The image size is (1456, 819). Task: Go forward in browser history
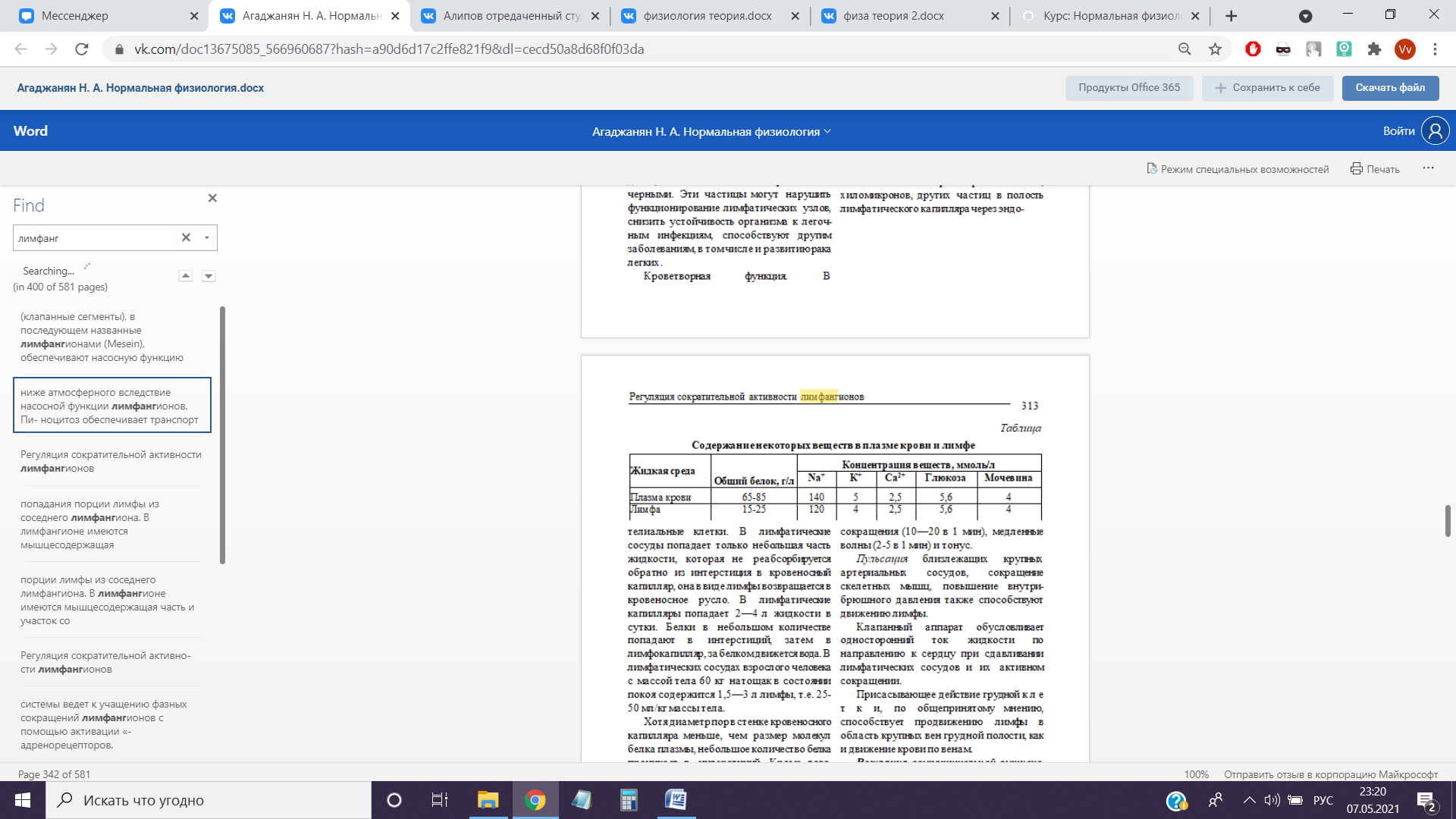coord(51,49)
